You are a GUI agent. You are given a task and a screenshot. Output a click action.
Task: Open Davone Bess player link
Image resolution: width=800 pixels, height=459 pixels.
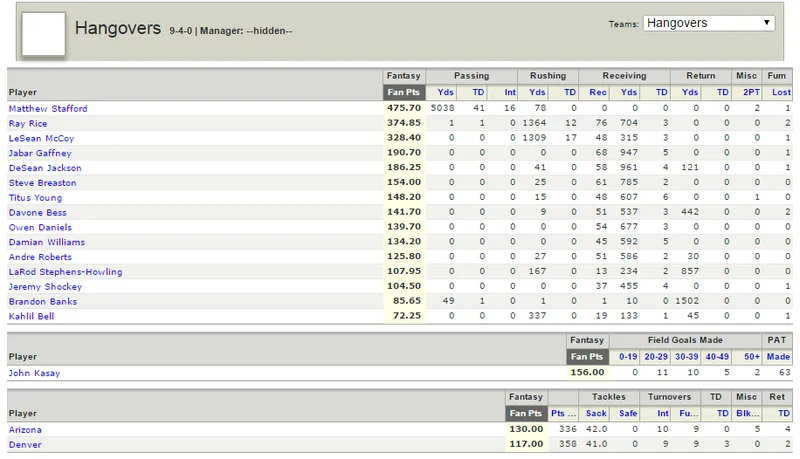(37, 212)
